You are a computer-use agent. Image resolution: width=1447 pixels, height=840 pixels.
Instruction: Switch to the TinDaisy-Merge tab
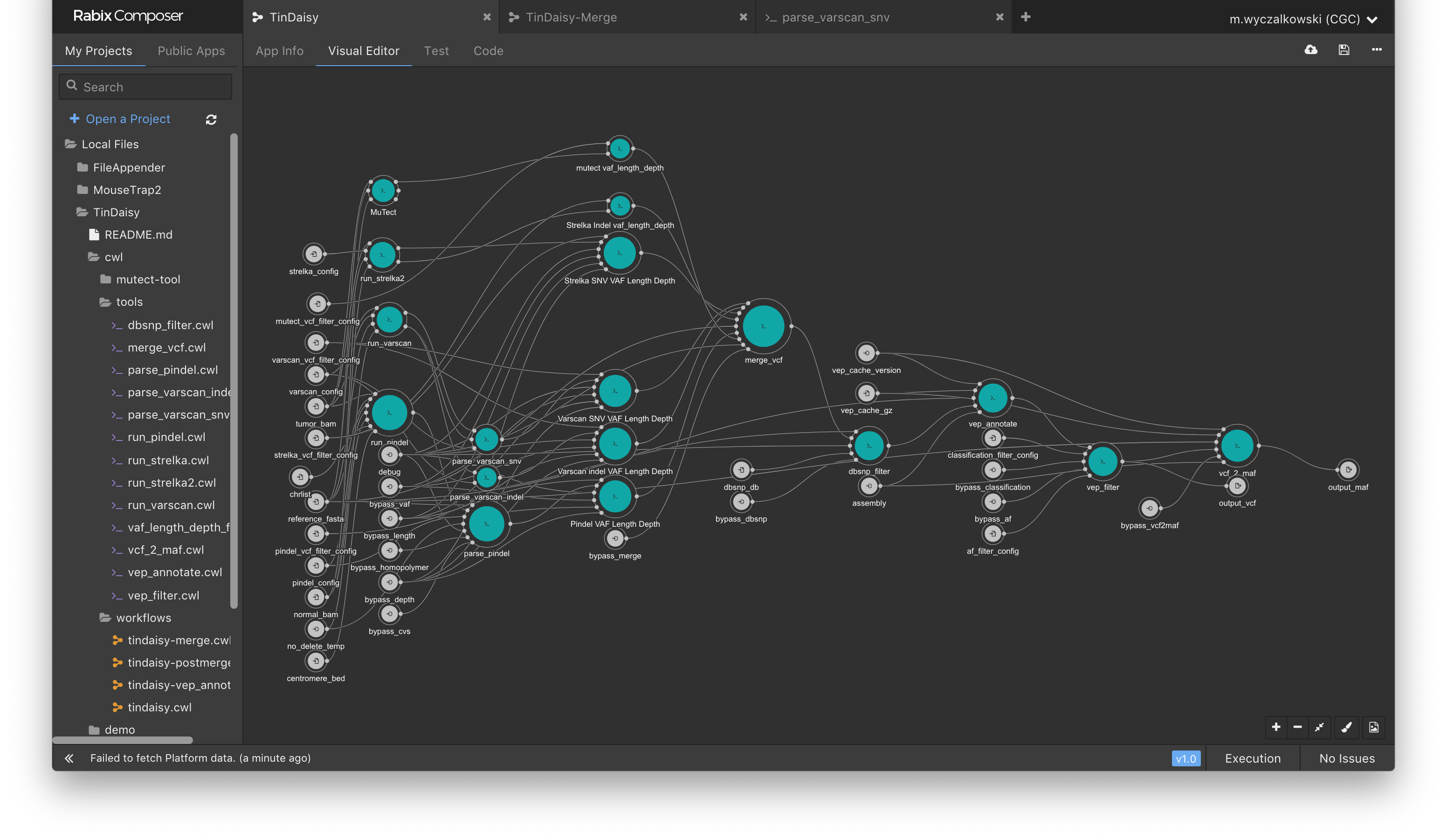(571, 17)
